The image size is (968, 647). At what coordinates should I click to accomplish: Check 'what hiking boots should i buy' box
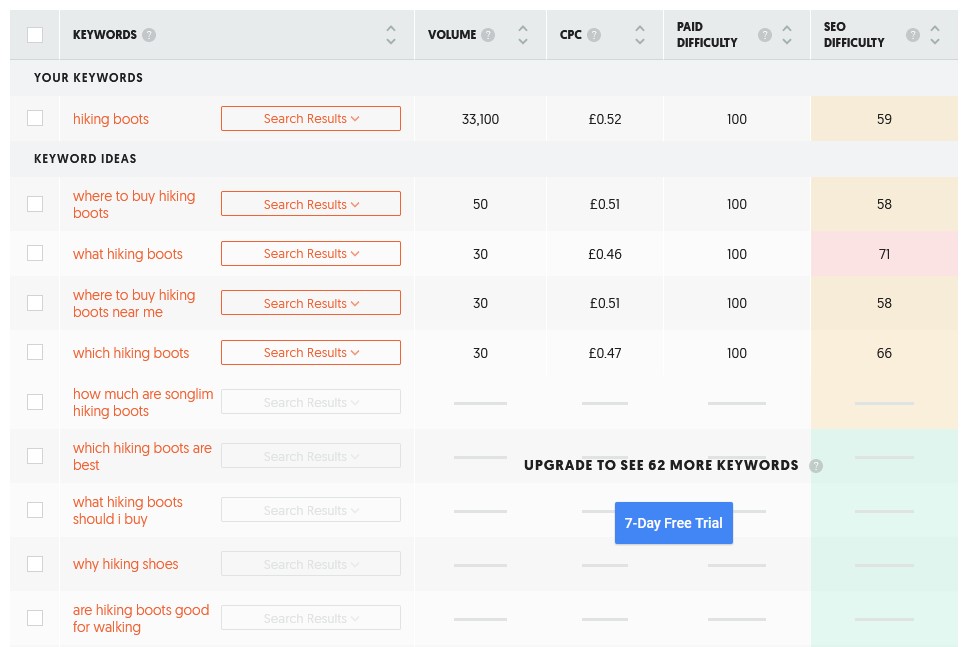click(35, 510)
